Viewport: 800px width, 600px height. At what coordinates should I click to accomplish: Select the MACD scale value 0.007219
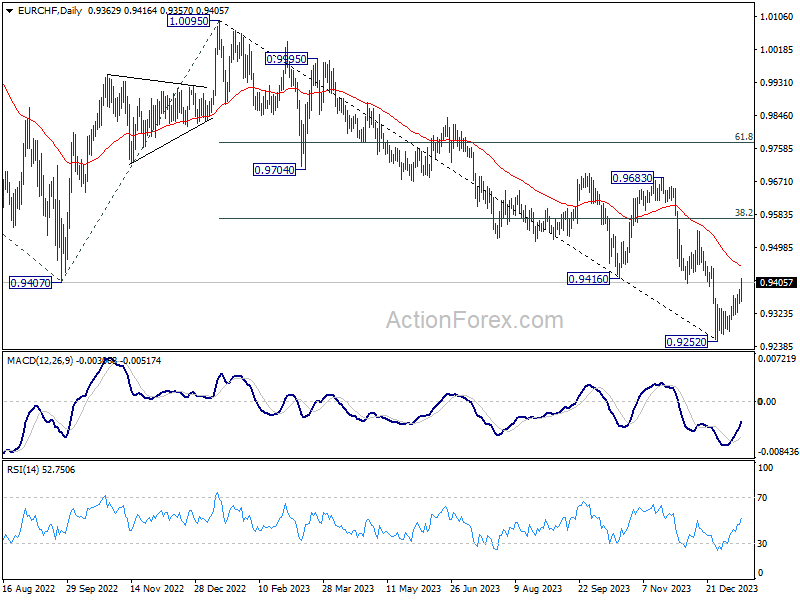click(777, 359)
